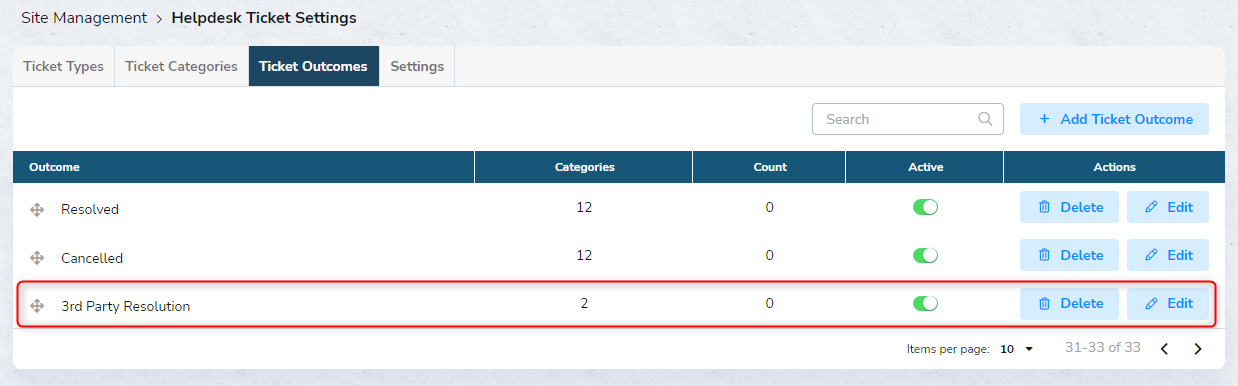Delete the Cancelled outcome
The width and height of the screenshot is (1238, 386).
[1070, 255]
